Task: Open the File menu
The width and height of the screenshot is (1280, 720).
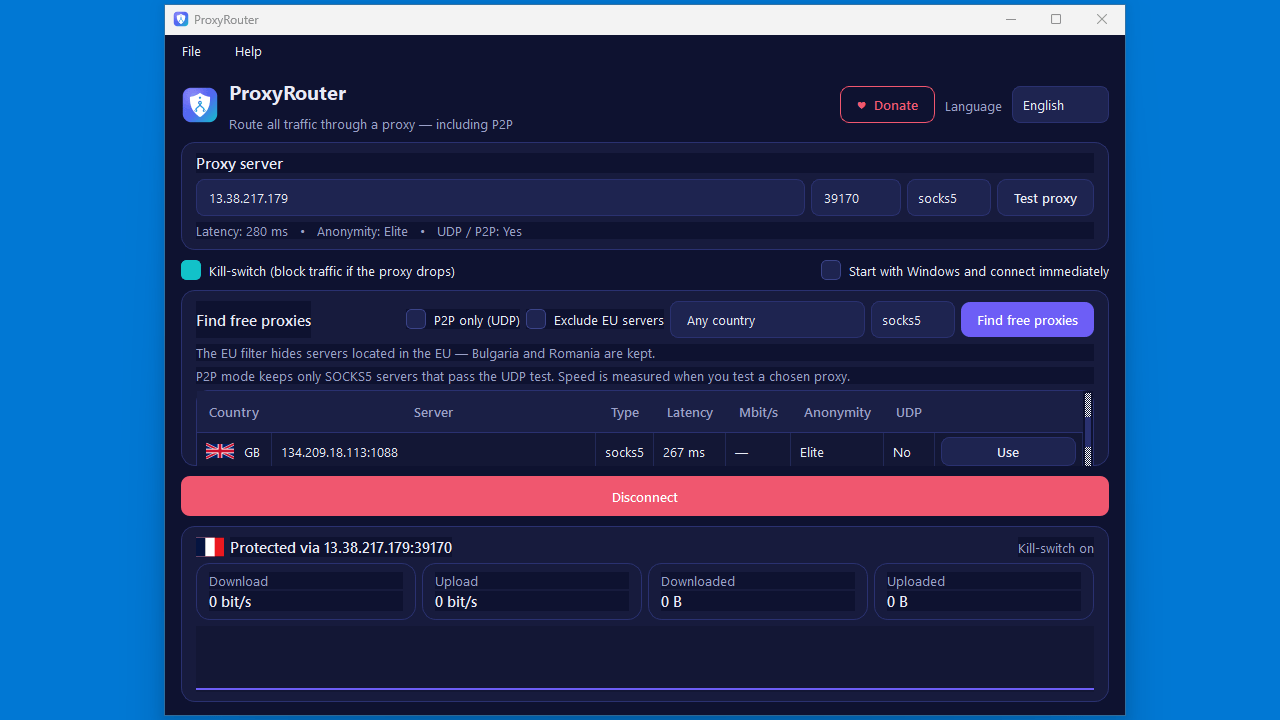Action: [191, 51]
